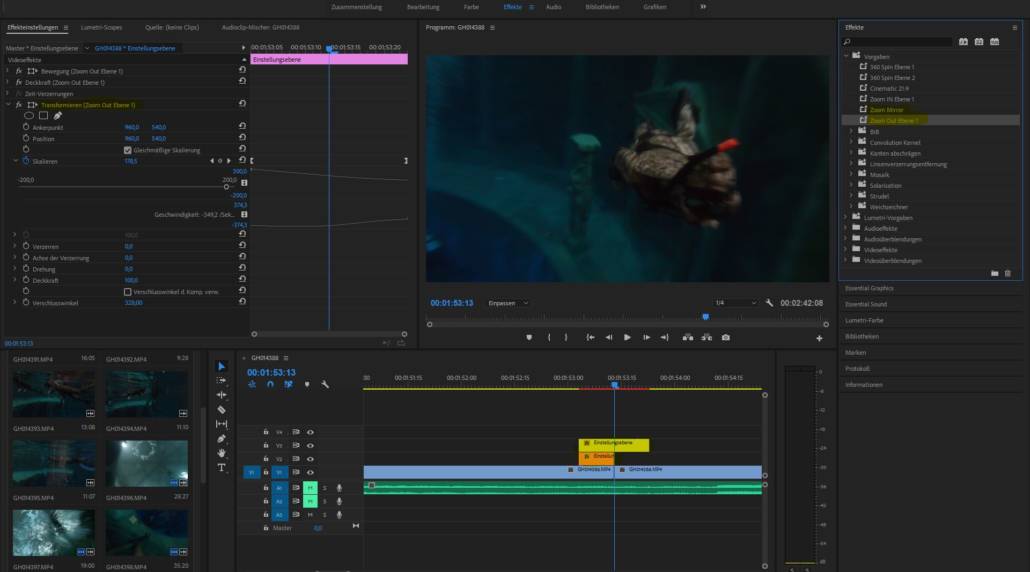
Task: Open the 1/4 playback resolution dropdown
Action: click(735, 303)
